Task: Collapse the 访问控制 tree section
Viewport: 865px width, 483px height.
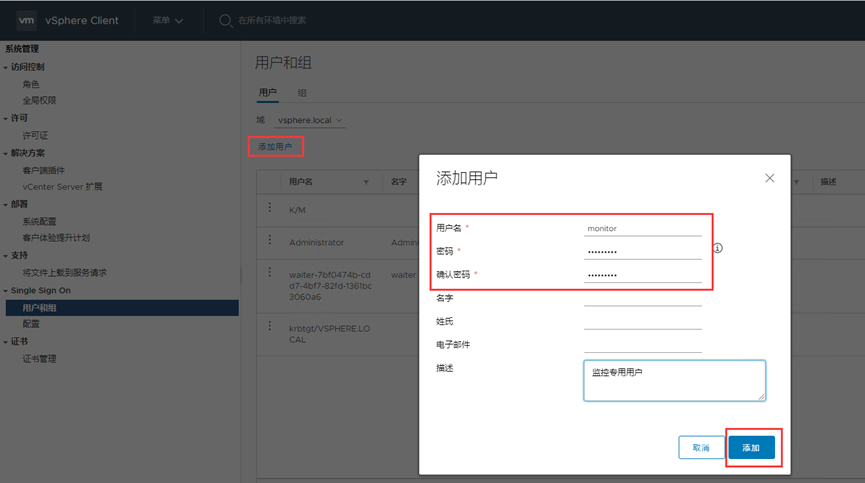Action: click(x=6, y=67)
